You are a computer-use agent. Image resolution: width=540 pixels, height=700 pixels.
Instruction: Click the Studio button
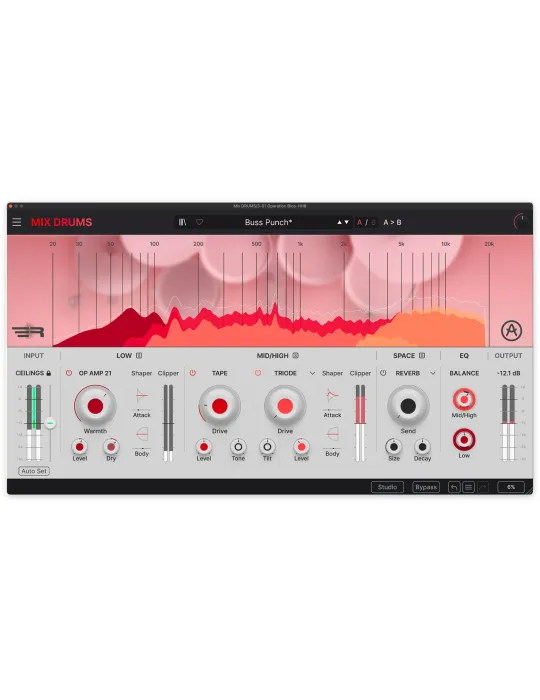pos(387,487)
